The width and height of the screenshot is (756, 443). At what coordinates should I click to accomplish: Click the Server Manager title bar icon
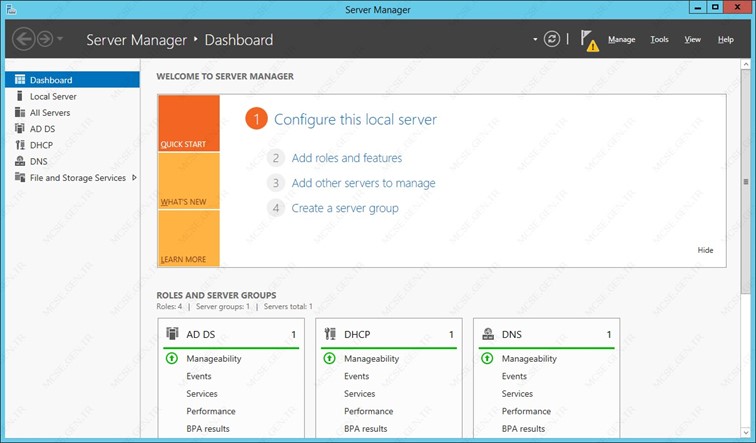pyautogui.click(x=11, y=8)
